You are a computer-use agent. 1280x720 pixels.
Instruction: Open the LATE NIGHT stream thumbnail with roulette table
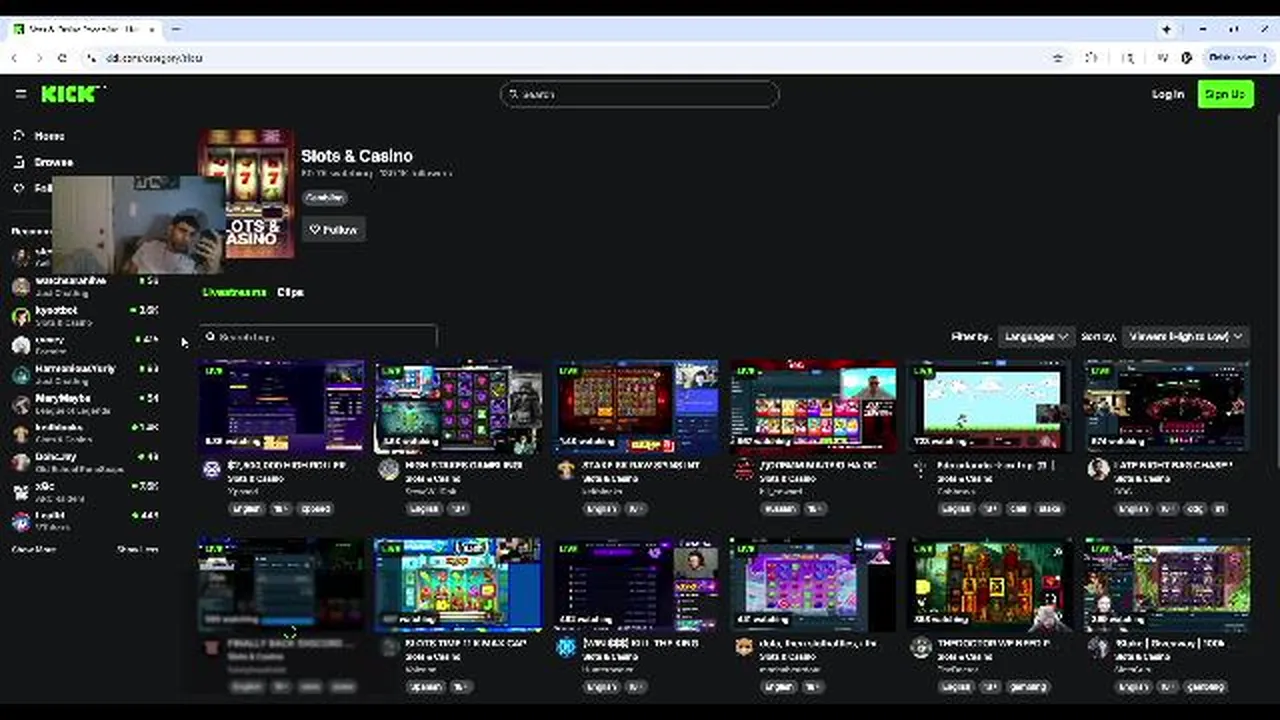[x=1167, y=407]
